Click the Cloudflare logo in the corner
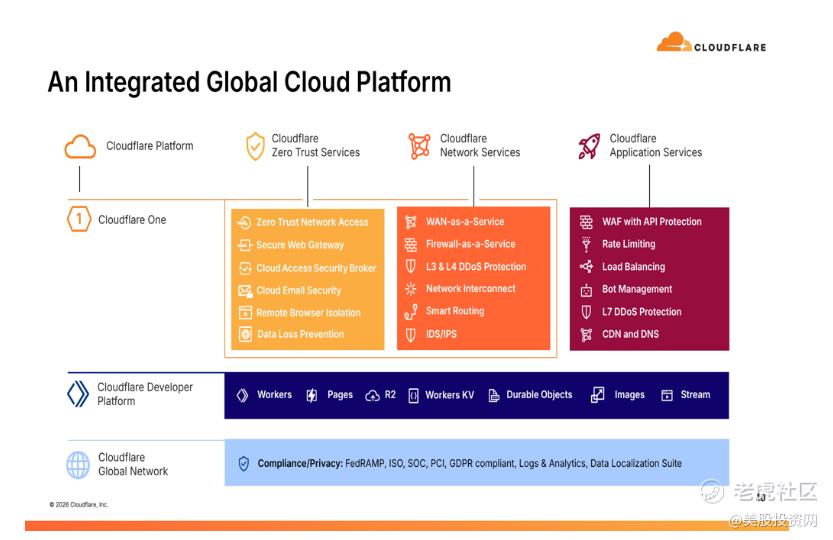Viewport: 833px width, 540px height. tap(711, 43)
